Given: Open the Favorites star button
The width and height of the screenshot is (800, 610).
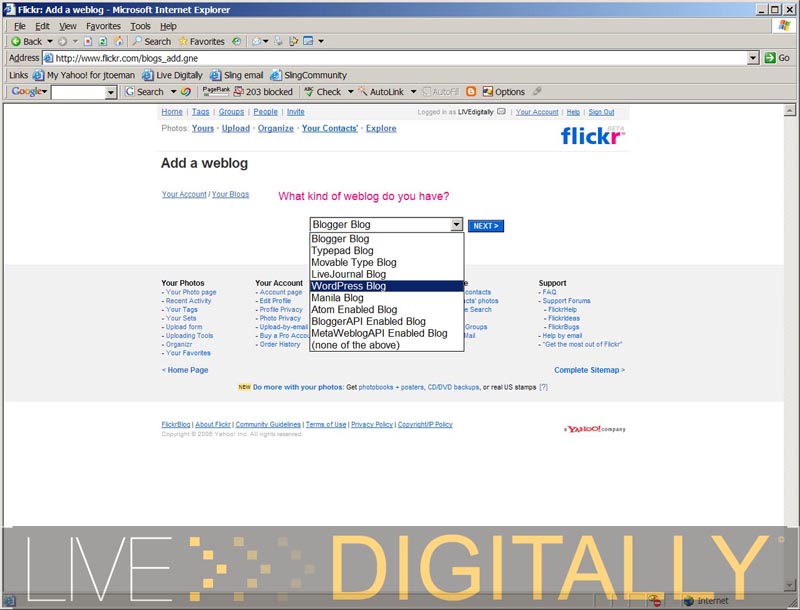Looking at the screenshot, I should (201, 42).
